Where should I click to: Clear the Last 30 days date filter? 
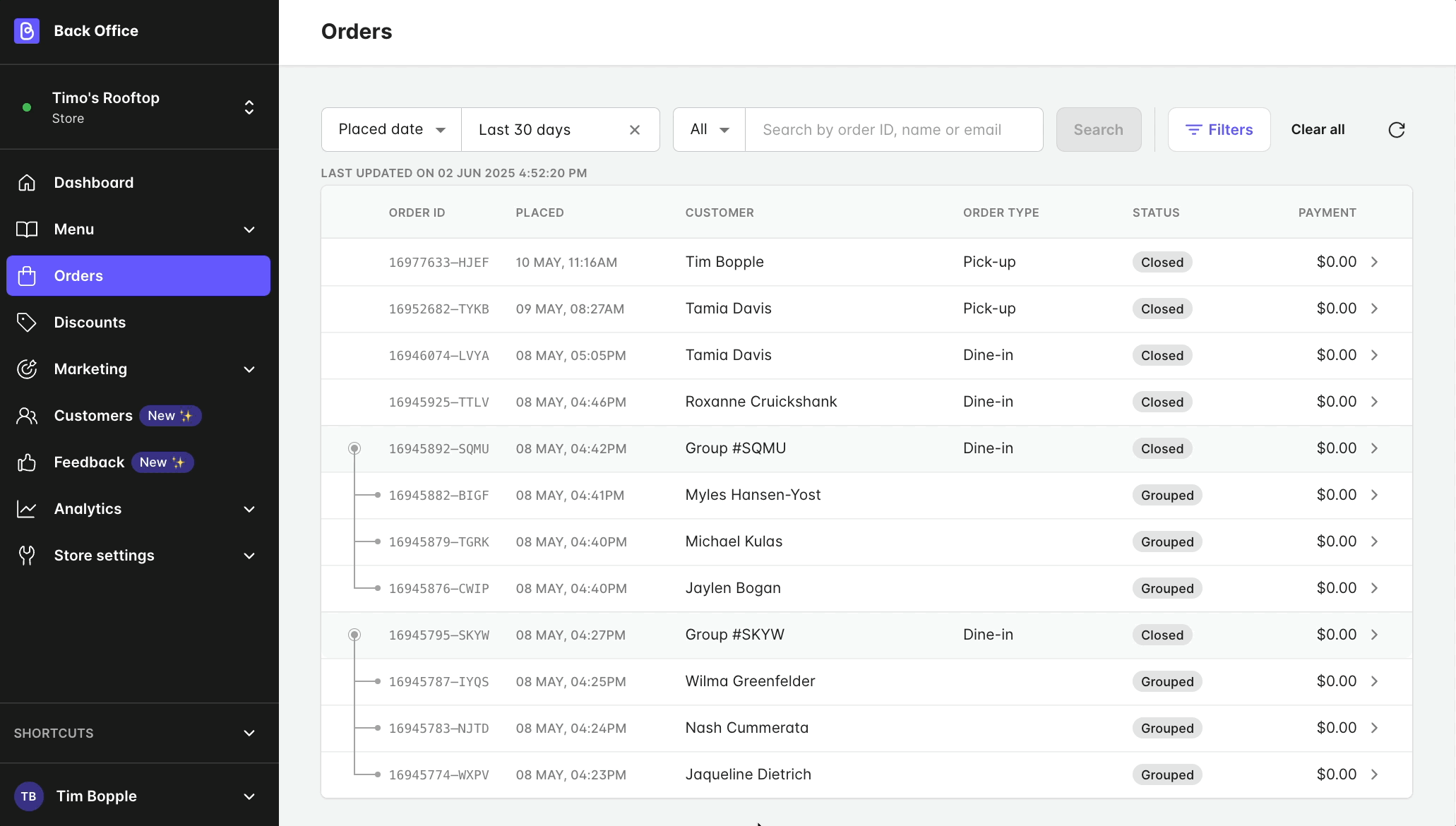coord(635,130)
